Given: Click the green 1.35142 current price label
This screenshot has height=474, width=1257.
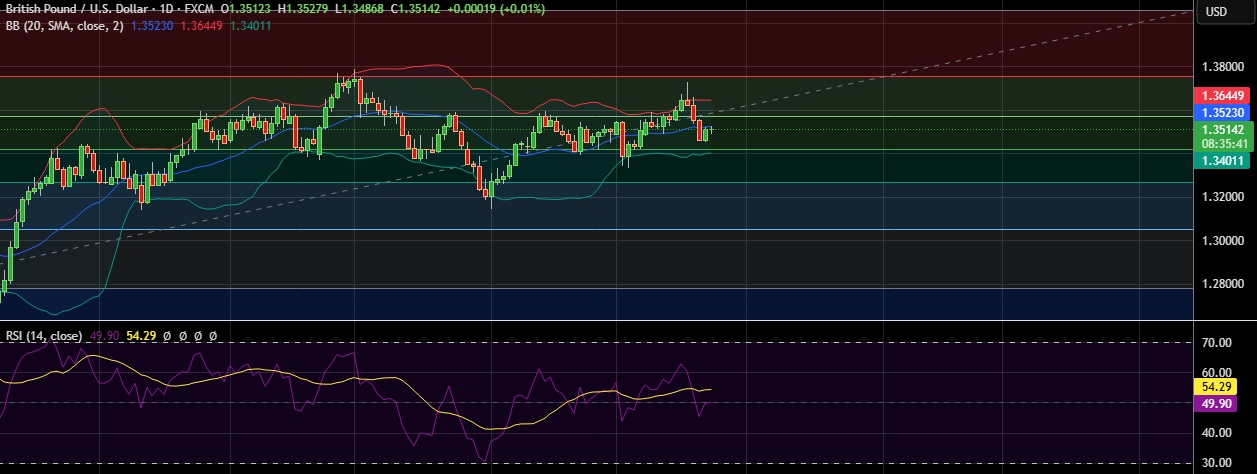Looking at the screenshot, I should point(1224,129).
